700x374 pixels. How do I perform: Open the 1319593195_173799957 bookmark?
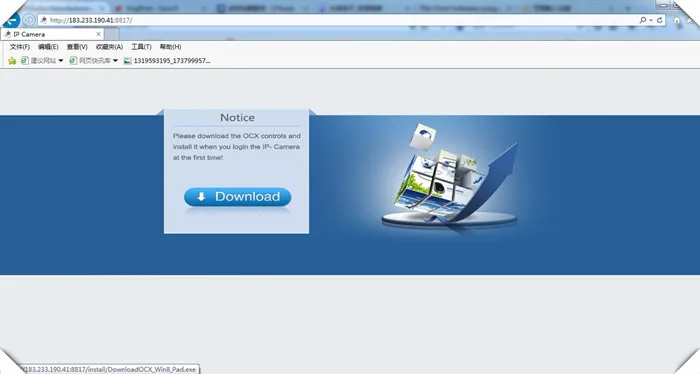pyautogui.click(x=167, y=61)
